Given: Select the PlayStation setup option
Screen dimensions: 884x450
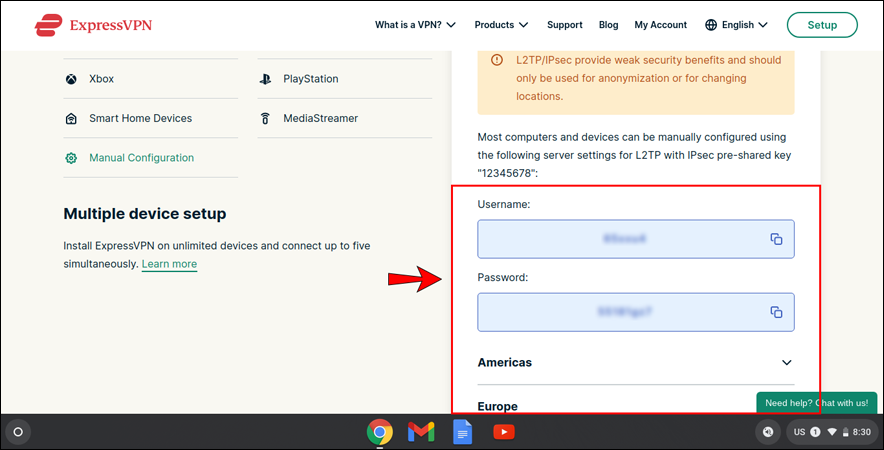Looking at the screenshot, I should (x=344, y=79).
